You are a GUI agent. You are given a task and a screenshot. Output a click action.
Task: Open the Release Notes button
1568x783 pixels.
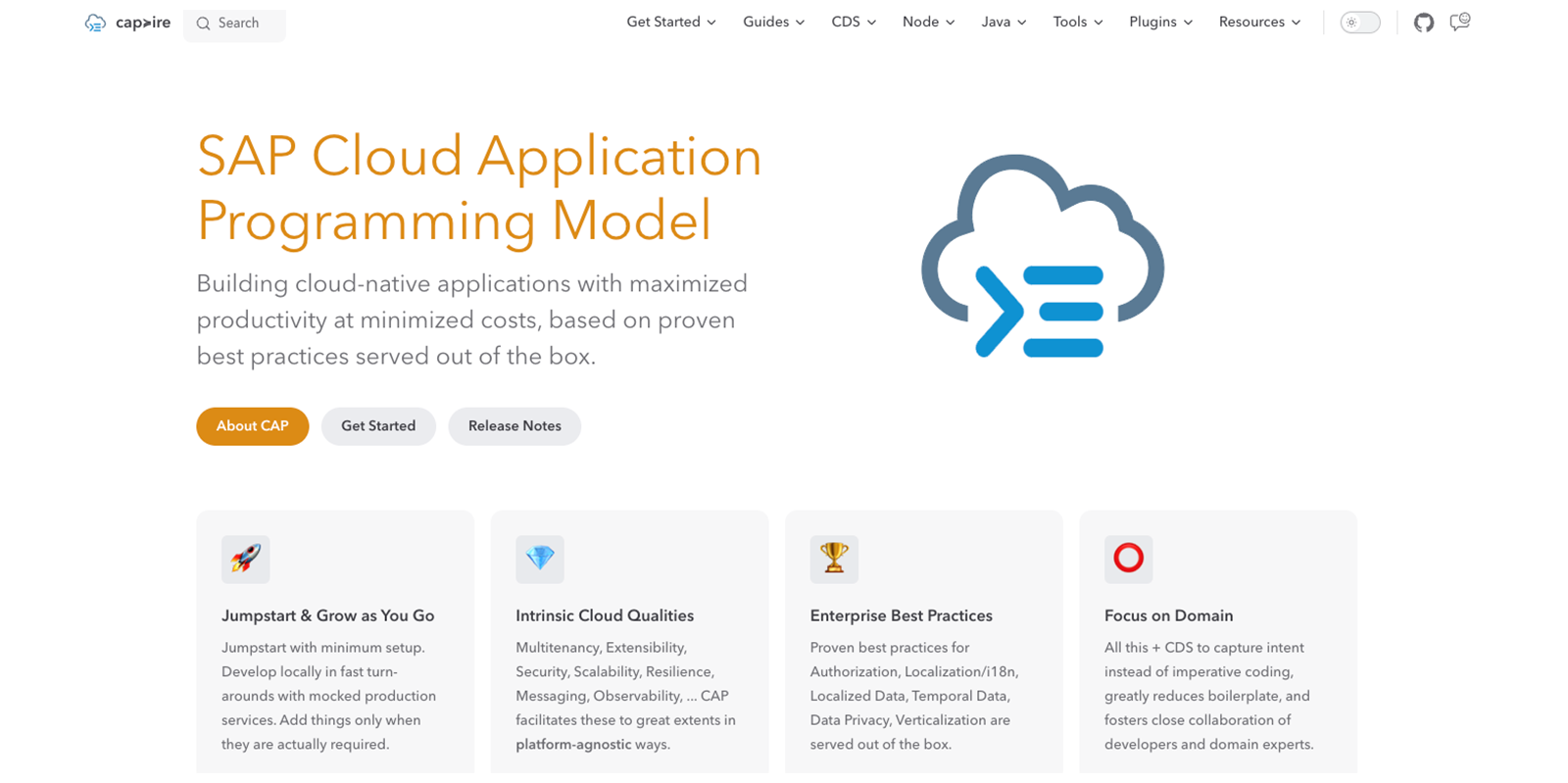coord(514,426)
